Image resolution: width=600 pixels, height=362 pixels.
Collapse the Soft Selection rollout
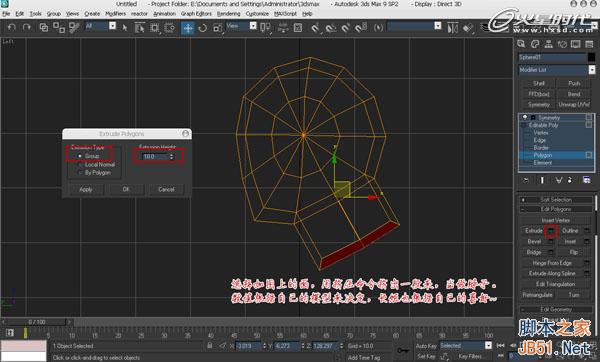556,200
